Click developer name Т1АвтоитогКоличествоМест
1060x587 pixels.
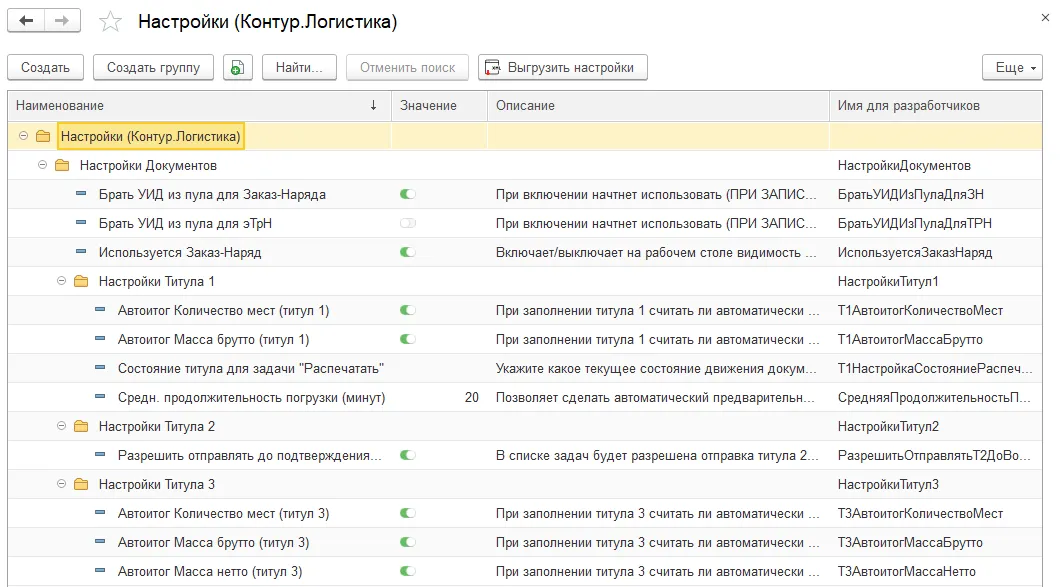tap(920, 310)
